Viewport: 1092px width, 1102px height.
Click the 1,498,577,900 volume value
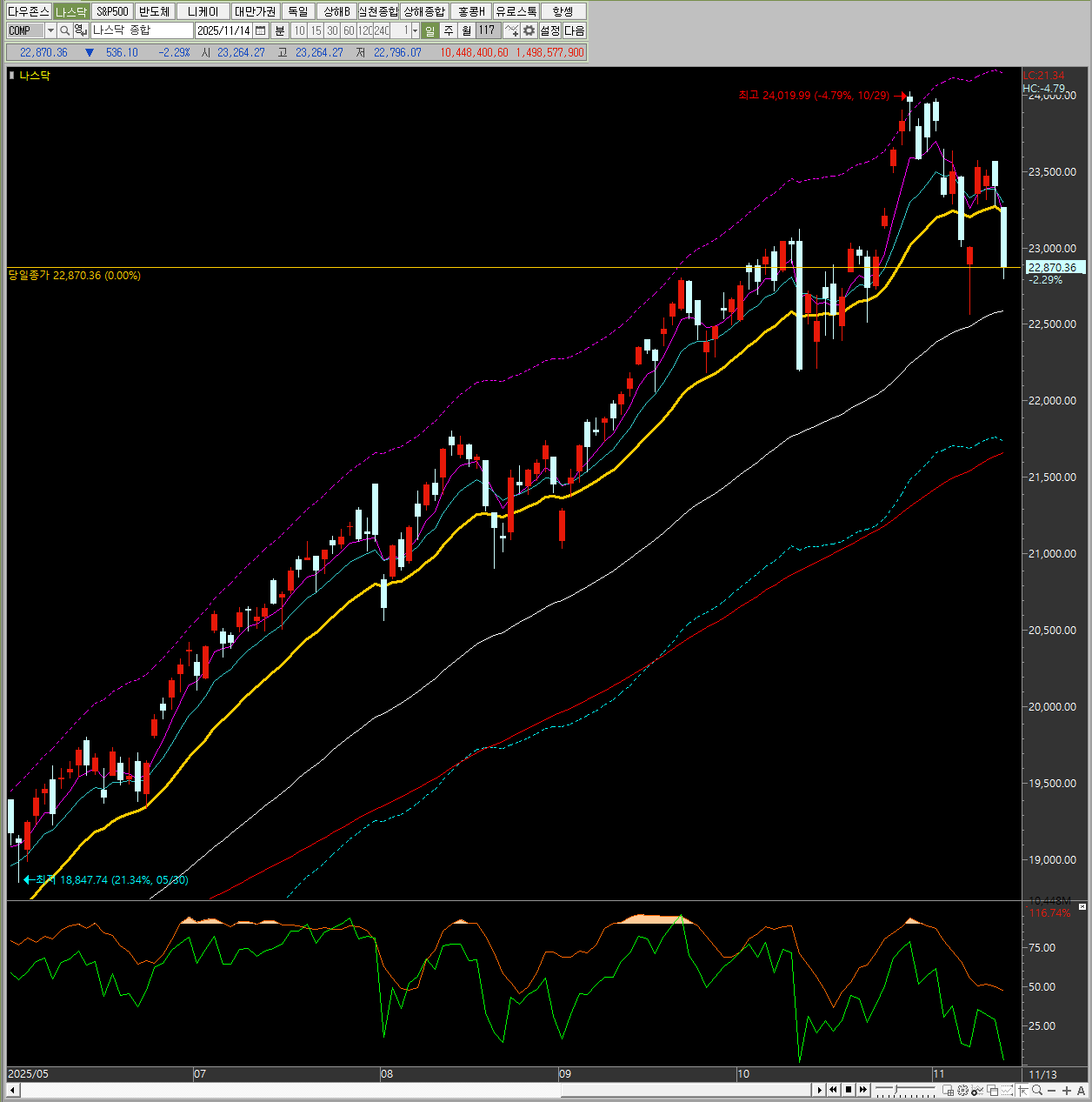549,53
